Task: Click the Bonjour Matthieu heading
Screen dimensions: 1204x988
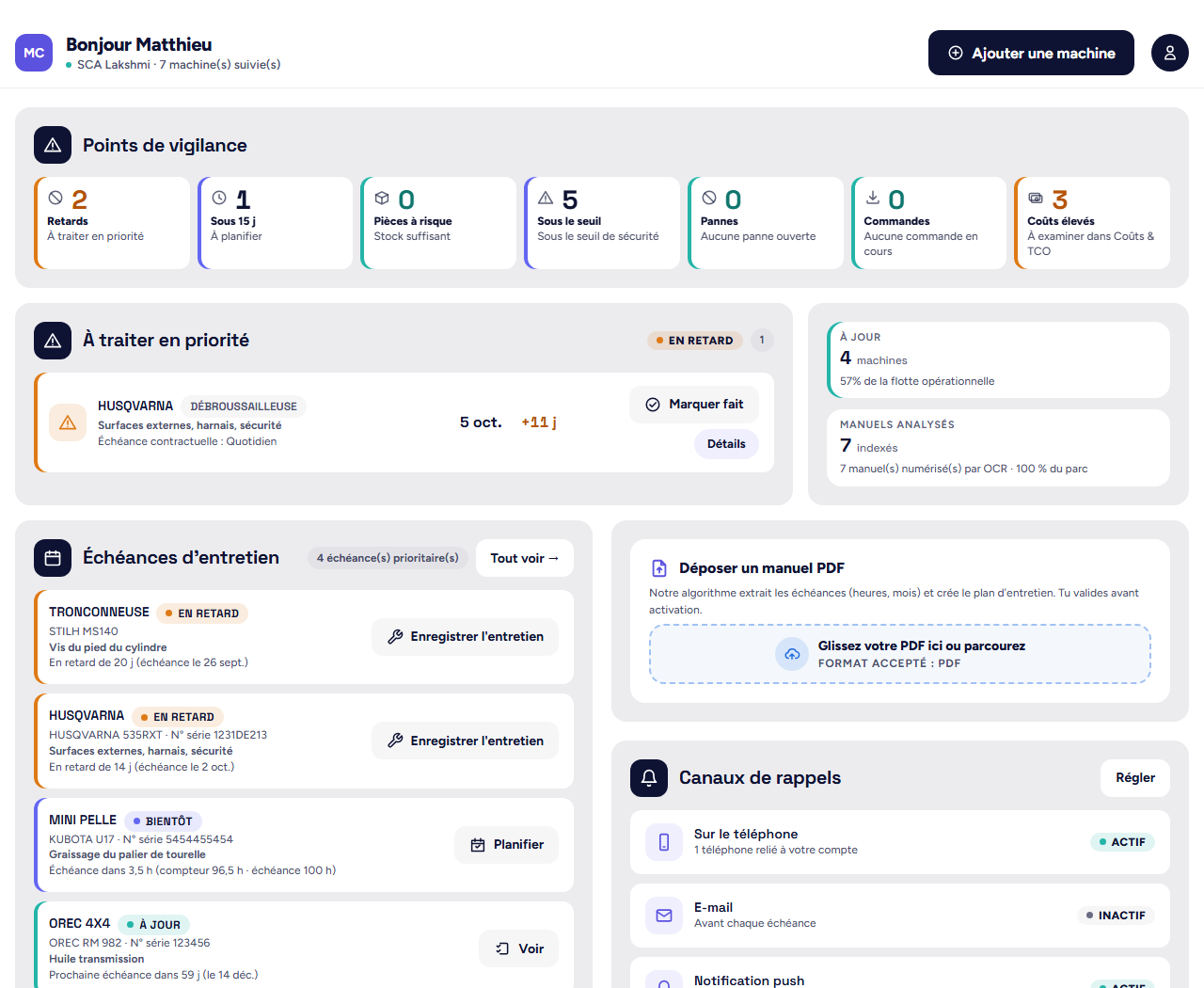Action: [139, 44]
